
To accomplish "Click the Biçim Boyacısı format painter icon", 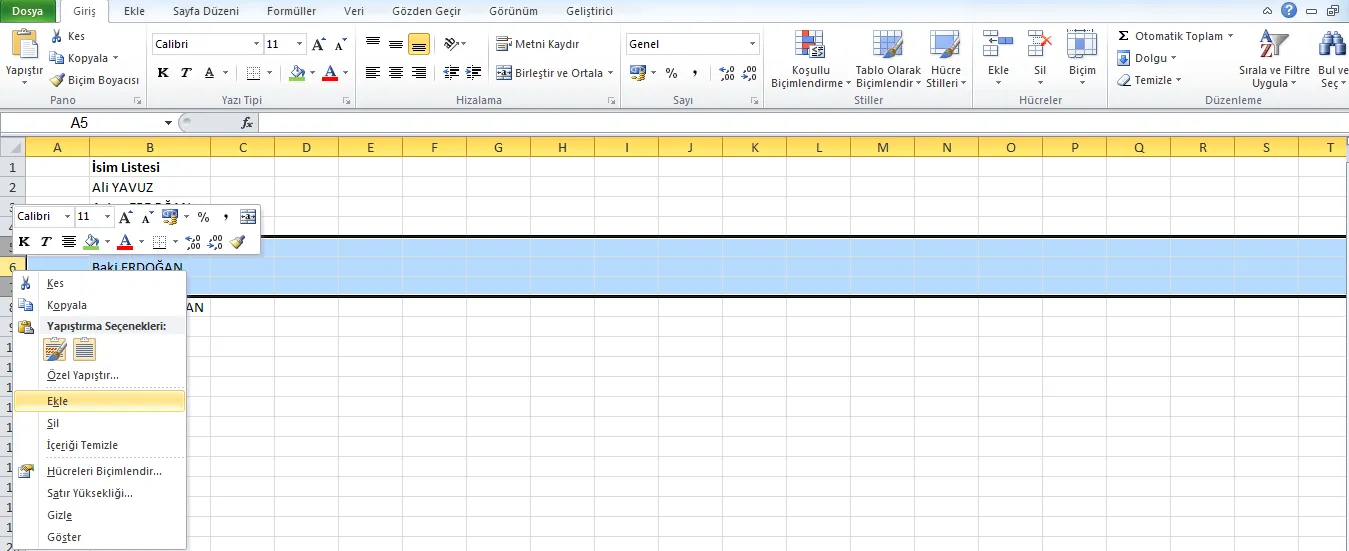I will click(57, 80).
